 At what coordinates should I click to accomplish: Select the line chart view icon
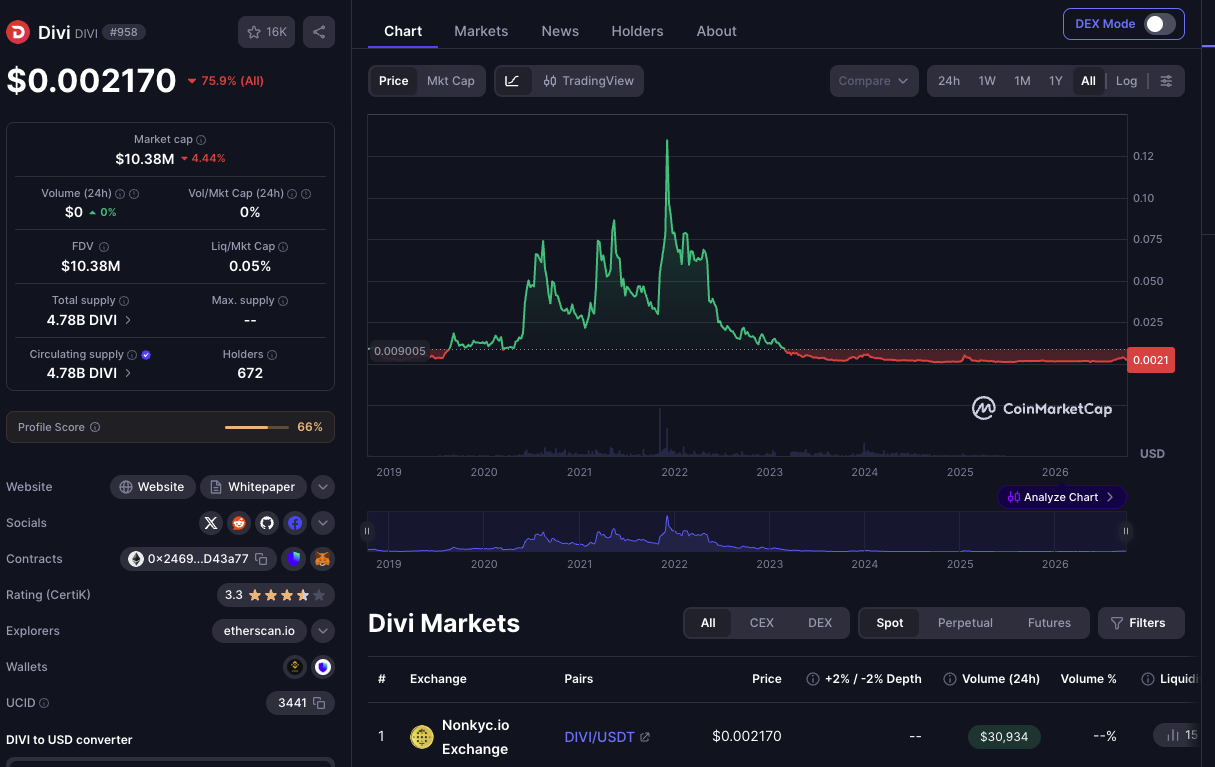click(x=512, y=81)
